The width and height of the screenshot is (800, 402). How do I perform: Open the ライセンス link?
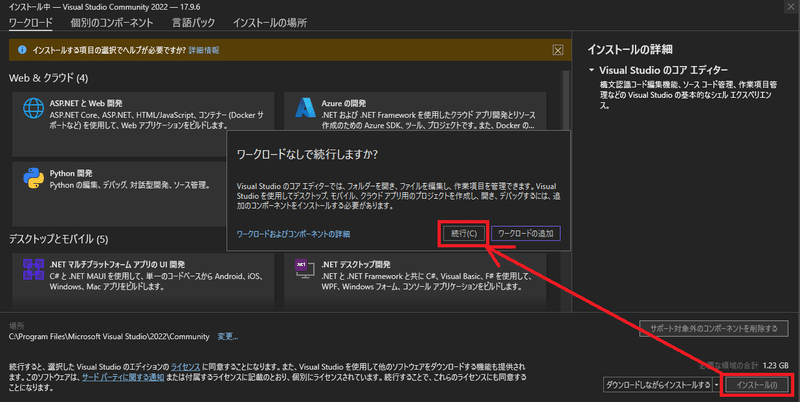185,367
